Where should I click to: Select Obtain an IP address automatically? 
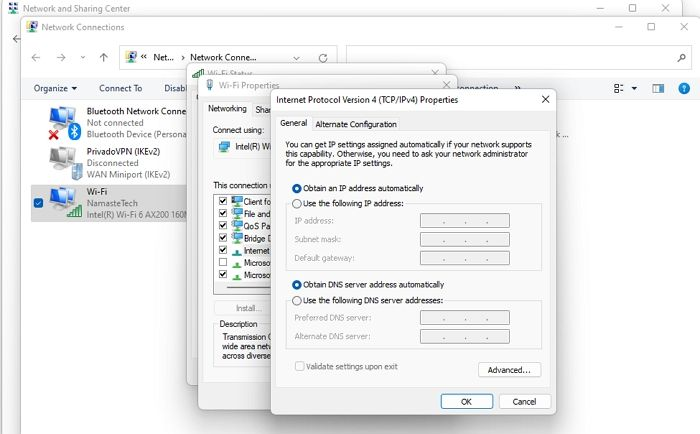pos(358,188)
